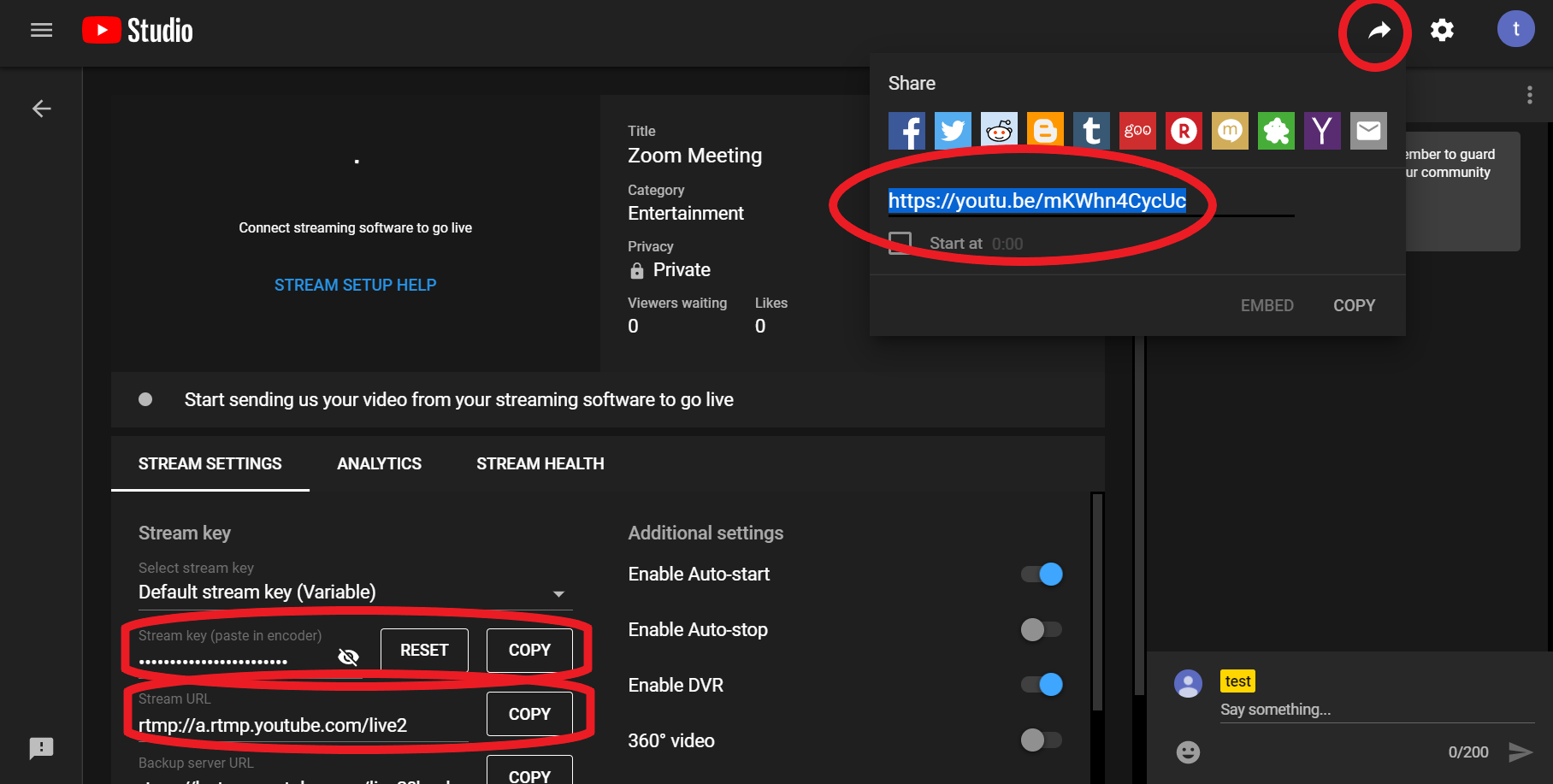1553x784 pixels.
Task: Check the Start at checkbox
Action: coord(900,243)
